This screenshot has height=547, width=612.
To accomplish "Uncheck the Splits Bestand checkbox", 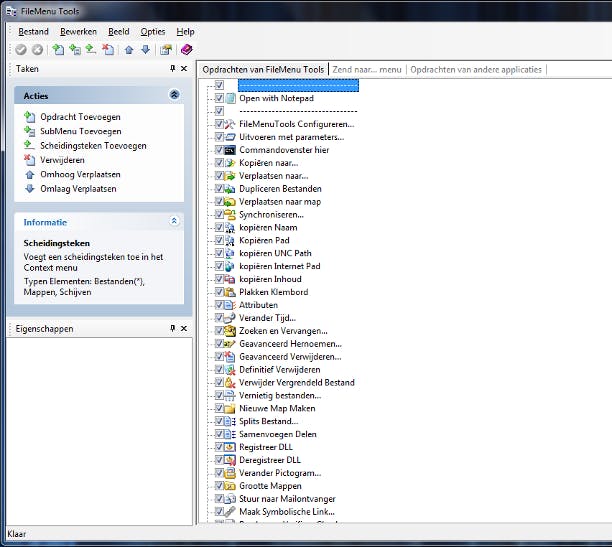I will point(219,421).
